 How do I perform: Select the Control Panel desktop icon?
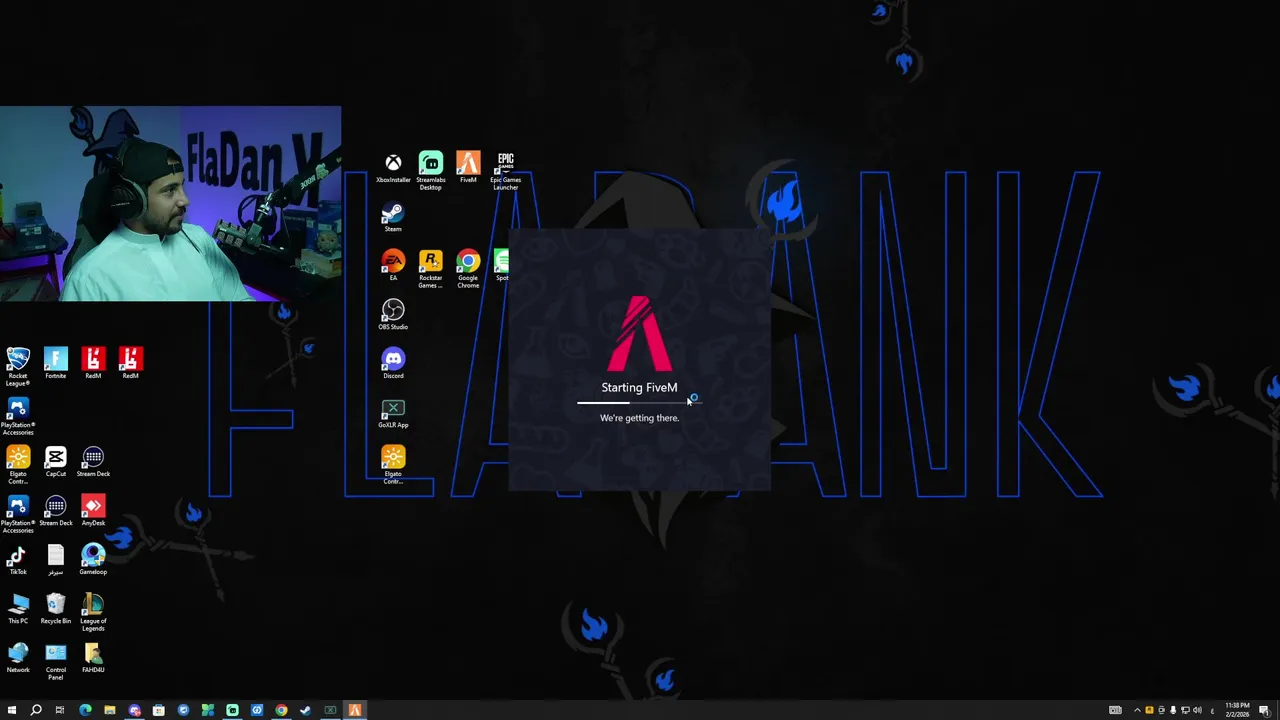pyautogui.click(x=55, y=660)
